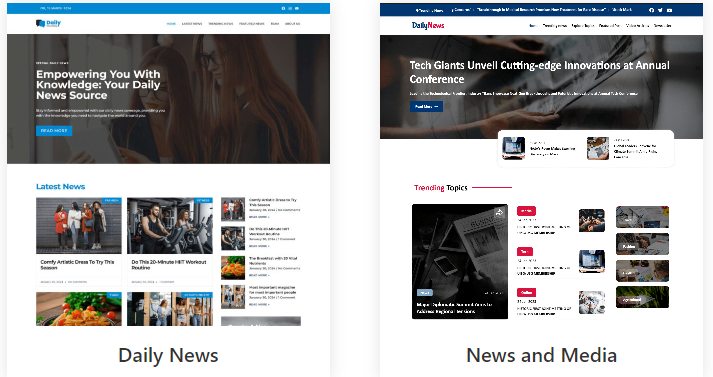Click the sidebar pasta breakfast thumbnail
Screen dimensions: 713x377
click(x=233, y=267)
